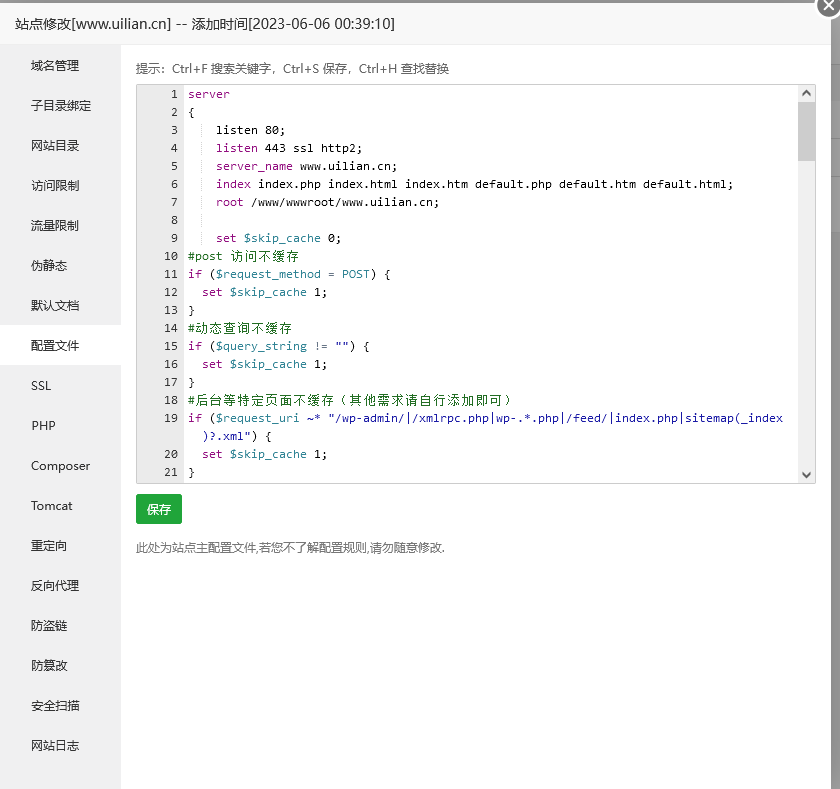The image size is (840, 789).
Task: Select the active 配置文件 tab
Action: pos(60,345)
